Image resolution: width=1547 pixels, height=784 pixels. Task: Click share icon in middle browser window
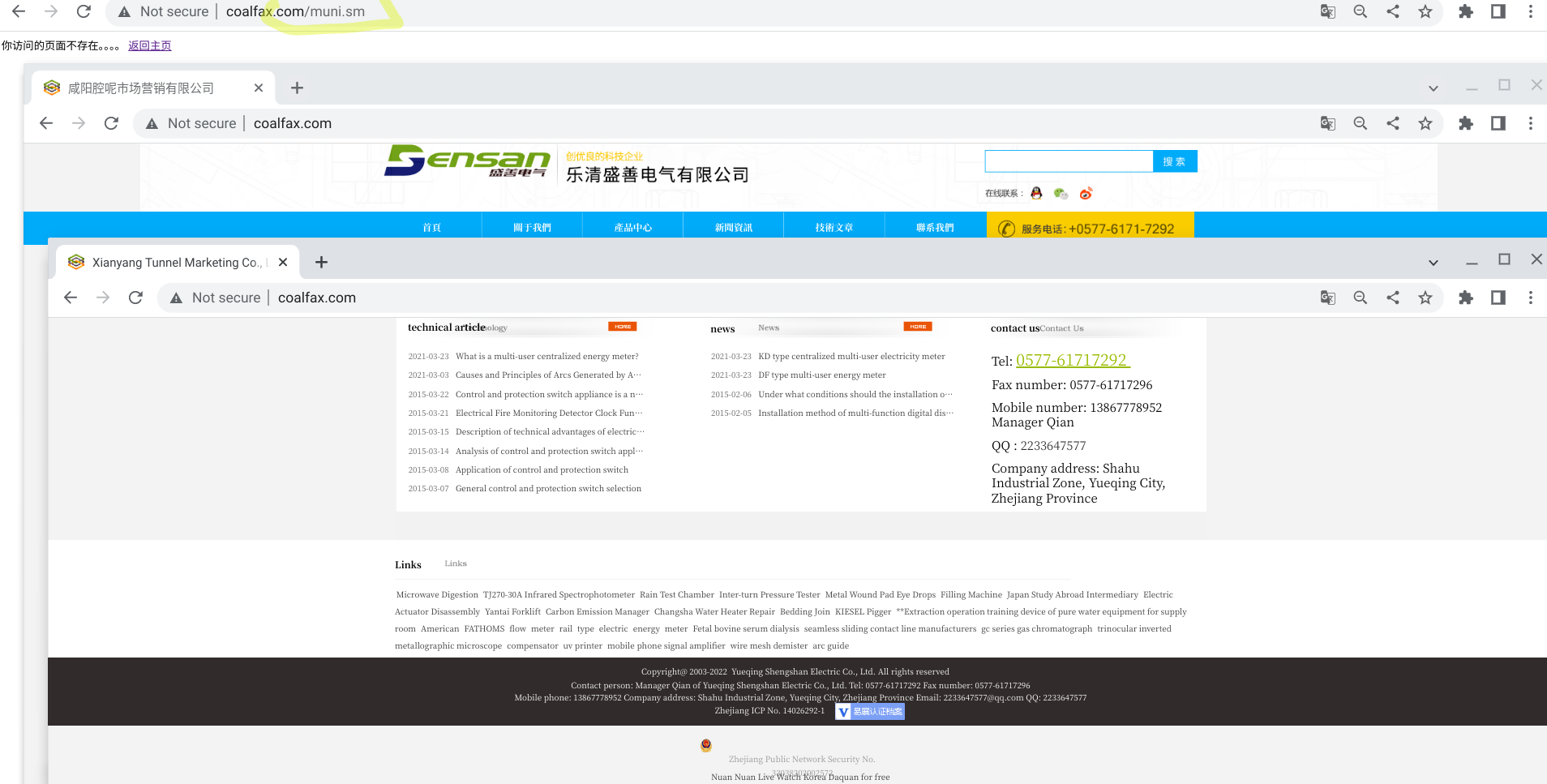1393,123
